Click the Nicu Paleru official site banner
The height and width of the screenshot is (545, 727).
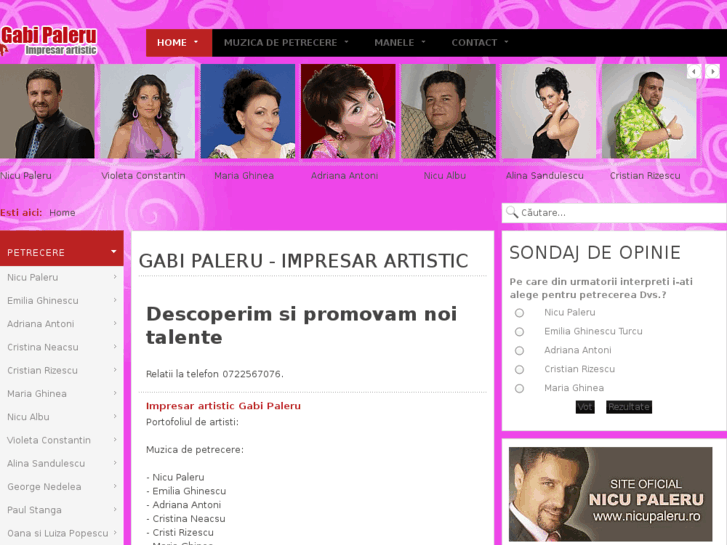610,494
